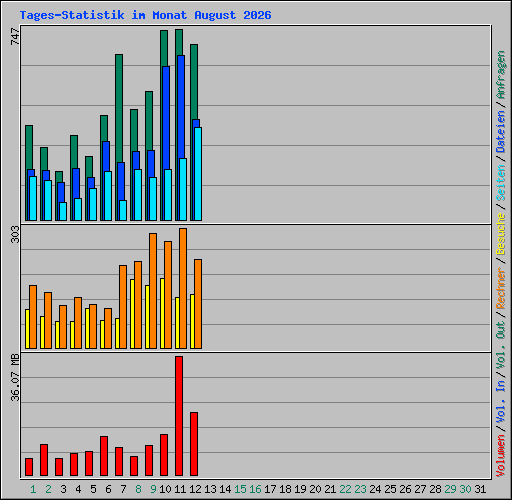Click day 29 on the x-axis

[x=450, y=489]
